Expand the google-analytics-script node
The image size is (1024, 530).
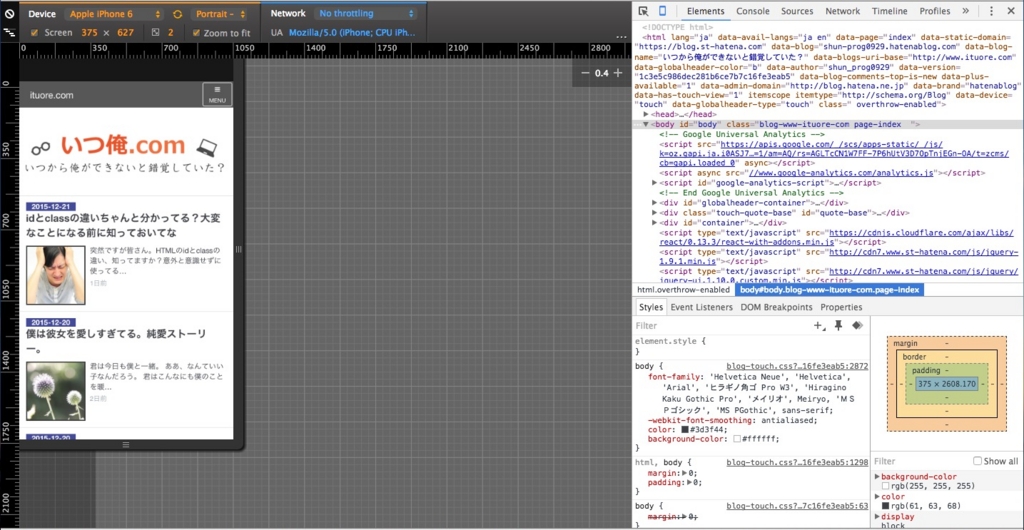[x=655, y=183]
